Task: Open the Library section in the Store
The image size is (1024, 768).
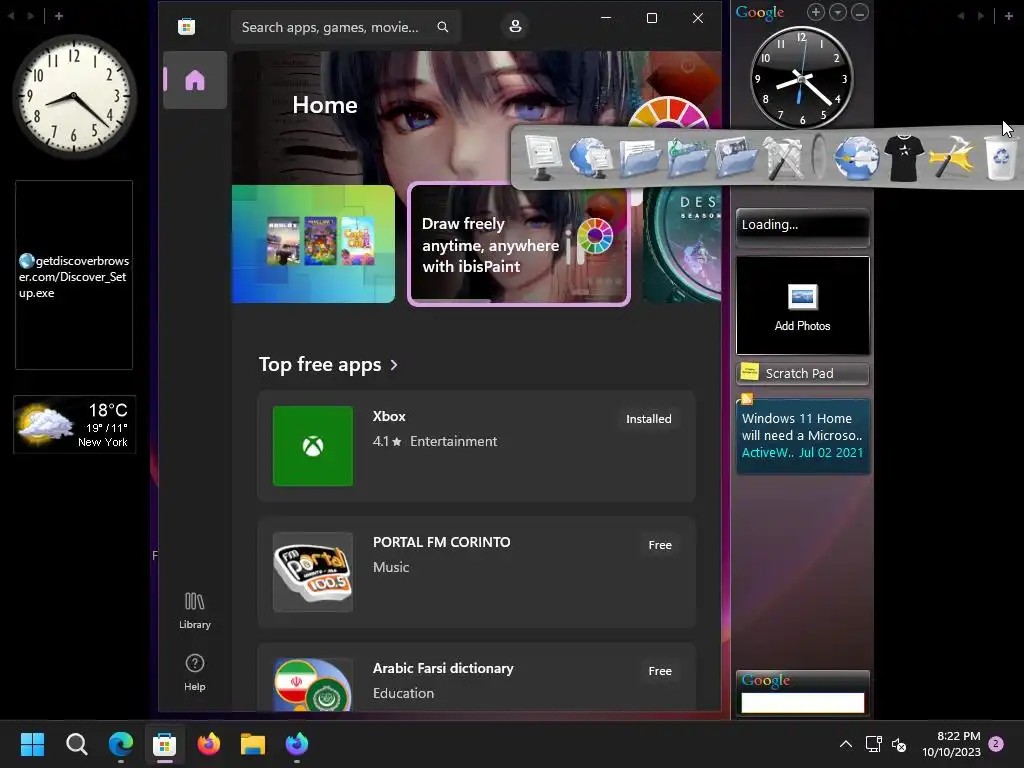Action: [195, 611]
